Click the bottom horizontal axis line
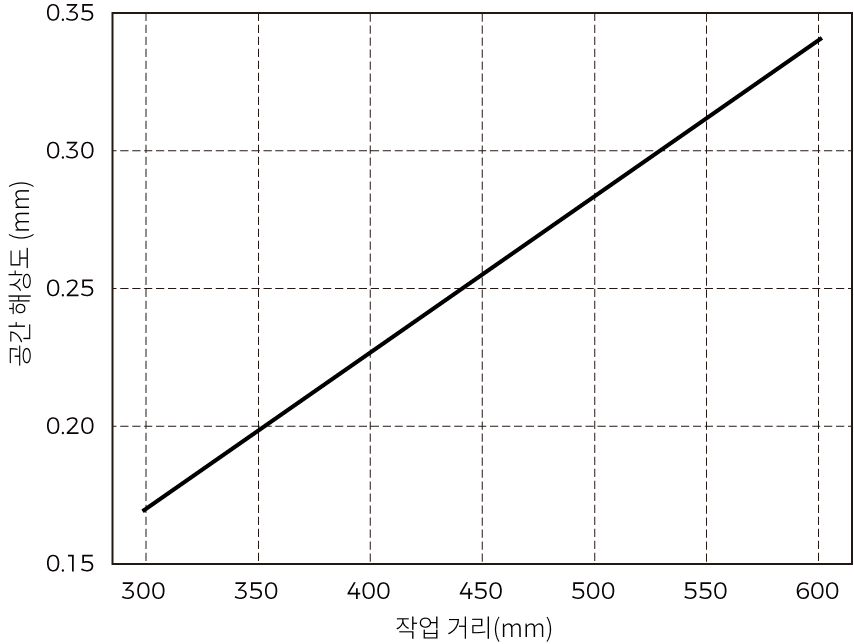Image resolution: width=854 pixels, height=644 pixels. point(480,563)
